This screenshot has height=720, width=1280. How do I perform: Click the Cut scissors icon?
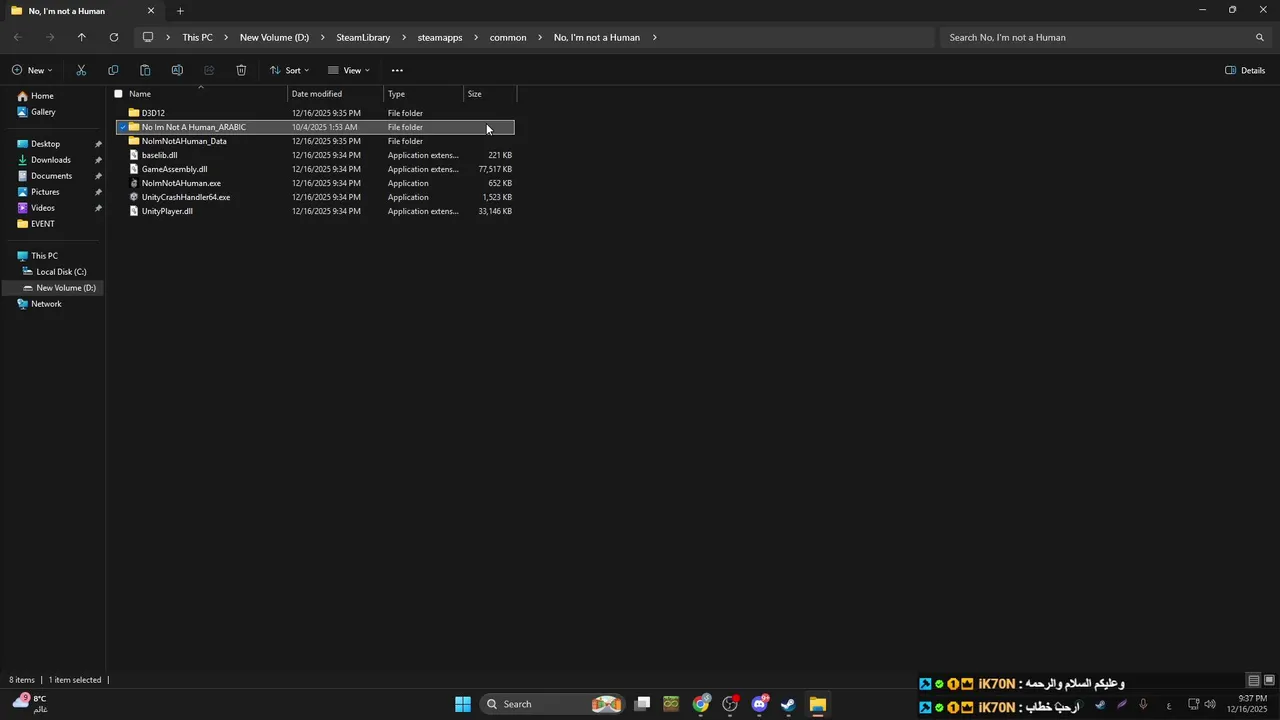(x=81, y=70)
